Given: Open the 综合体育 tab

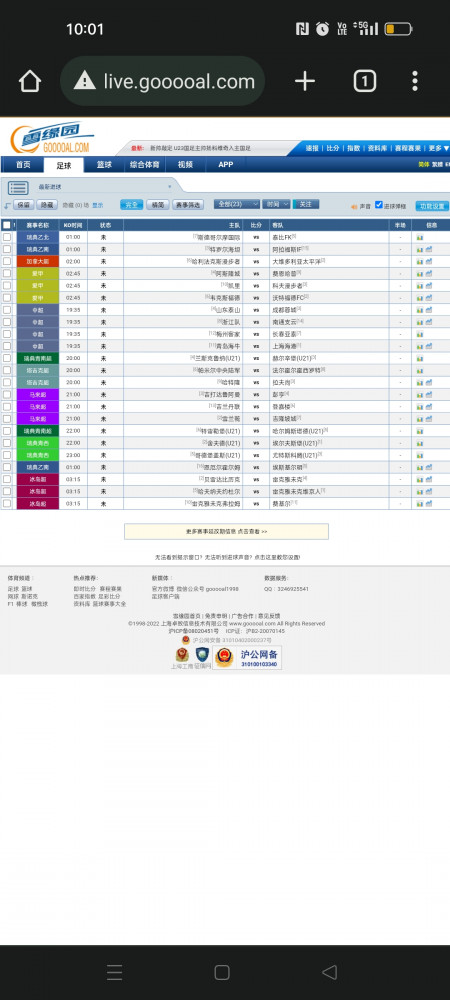Looking at the screenshot, I should click(145, 165).
